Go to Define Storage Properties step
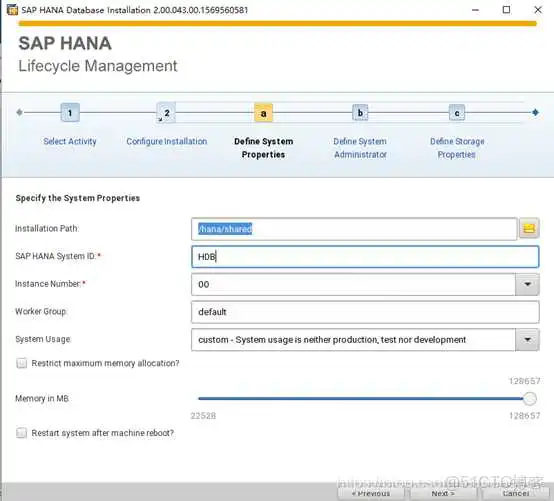 pos(457,148)
